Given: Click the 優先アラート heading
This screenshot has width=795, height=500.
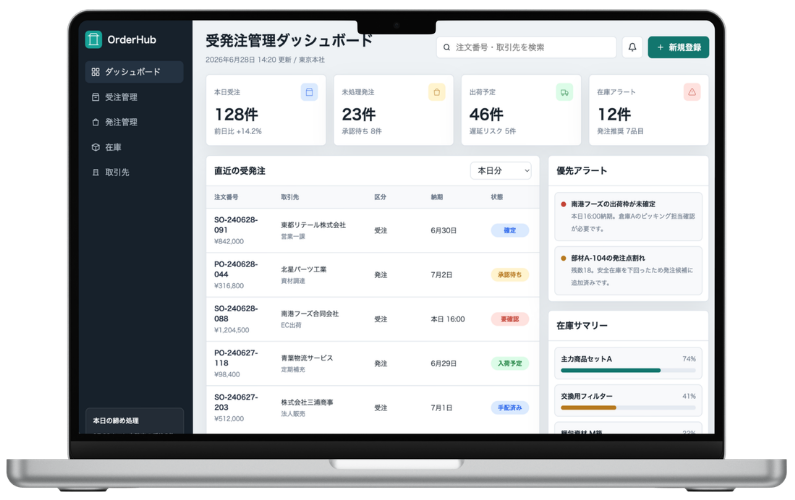Looking at the screenshot, I should tap(582, 171).
